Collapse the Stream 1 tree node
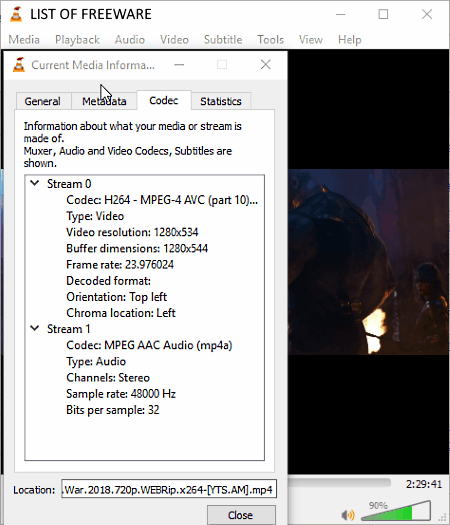450x525 pixels. pos(35,328)
